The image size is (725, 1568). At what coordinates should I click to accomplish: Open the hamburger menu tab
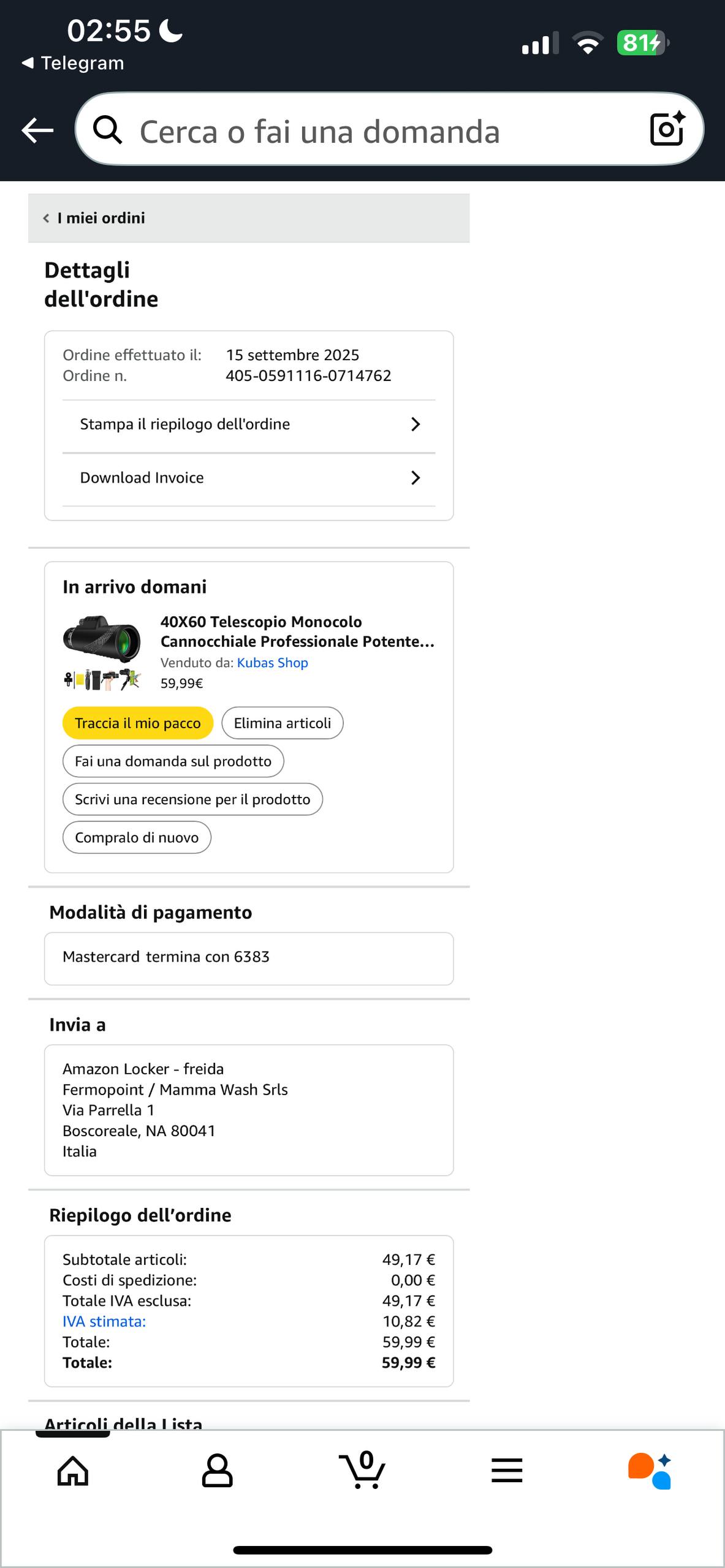pyautogui.click(x=507, y=1471)
